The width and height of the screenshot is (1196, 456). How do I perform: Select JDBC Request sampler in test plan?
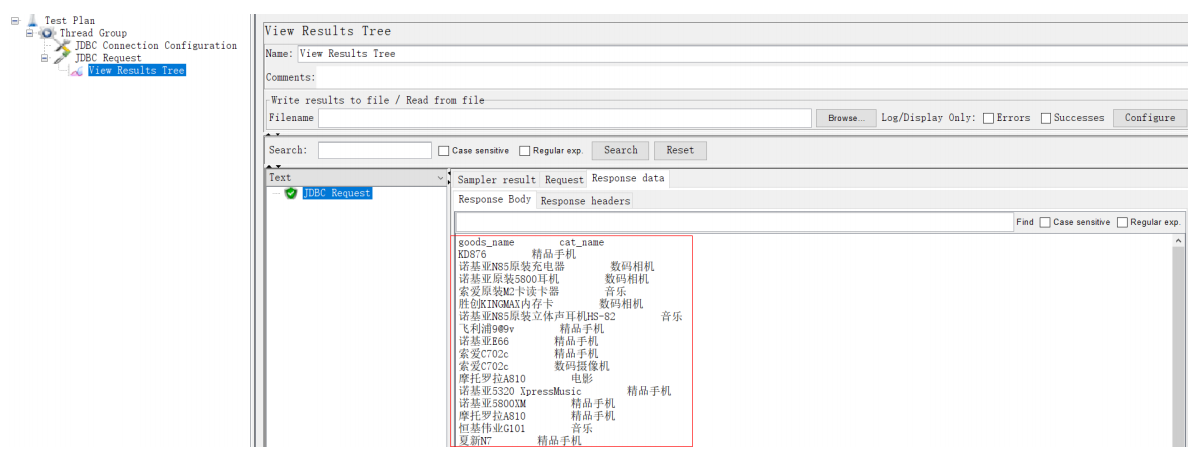point(108,58)
